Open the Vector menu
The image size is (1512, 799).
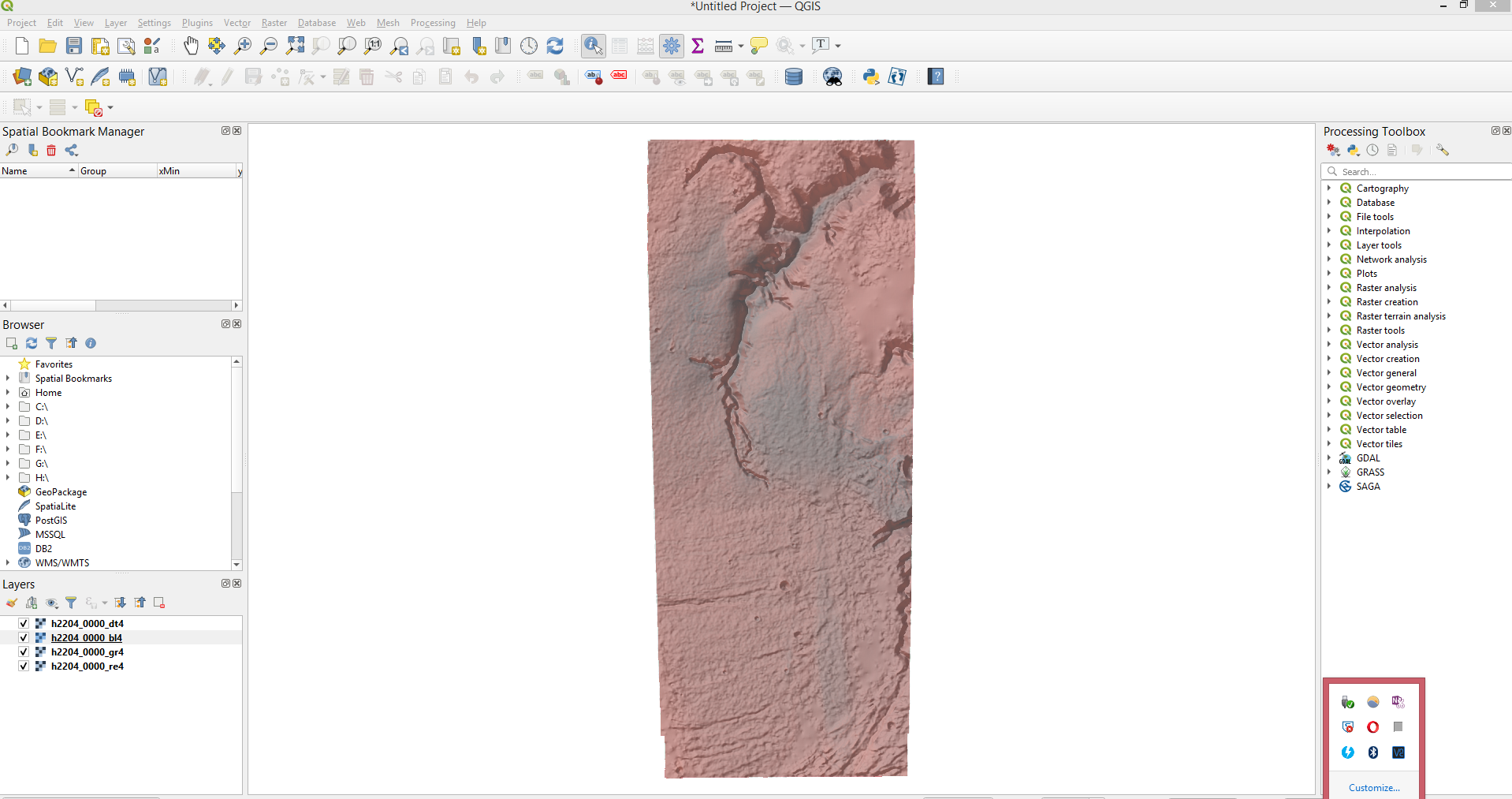click(x=236, y=23)
